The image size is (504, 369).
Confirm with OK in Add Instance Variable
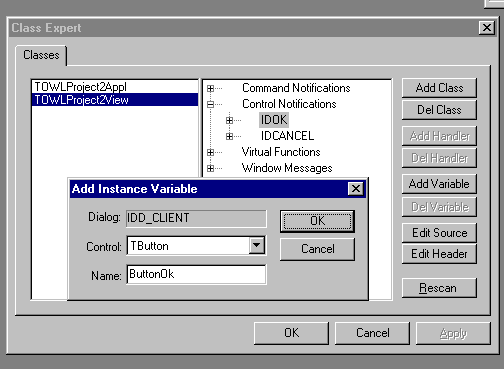[317, 221]
